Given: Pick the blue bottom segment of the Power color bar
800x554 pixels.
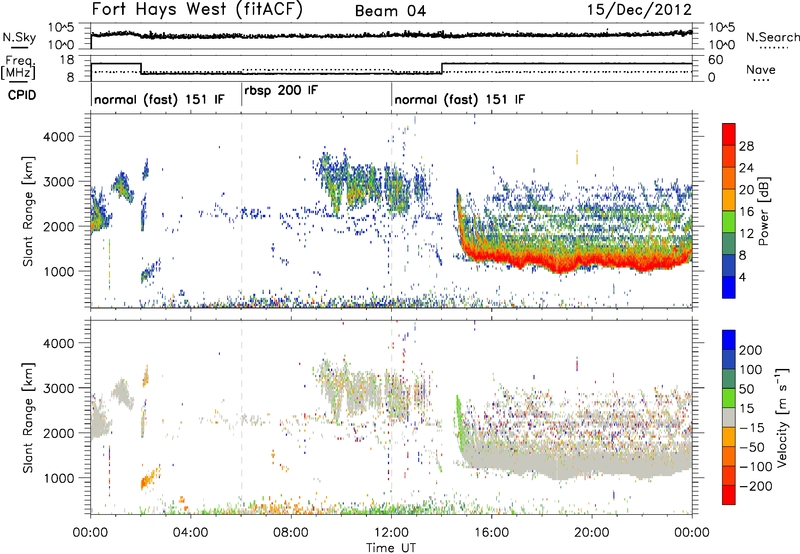Looking at the screenshot, I should (x=729, y=287).
